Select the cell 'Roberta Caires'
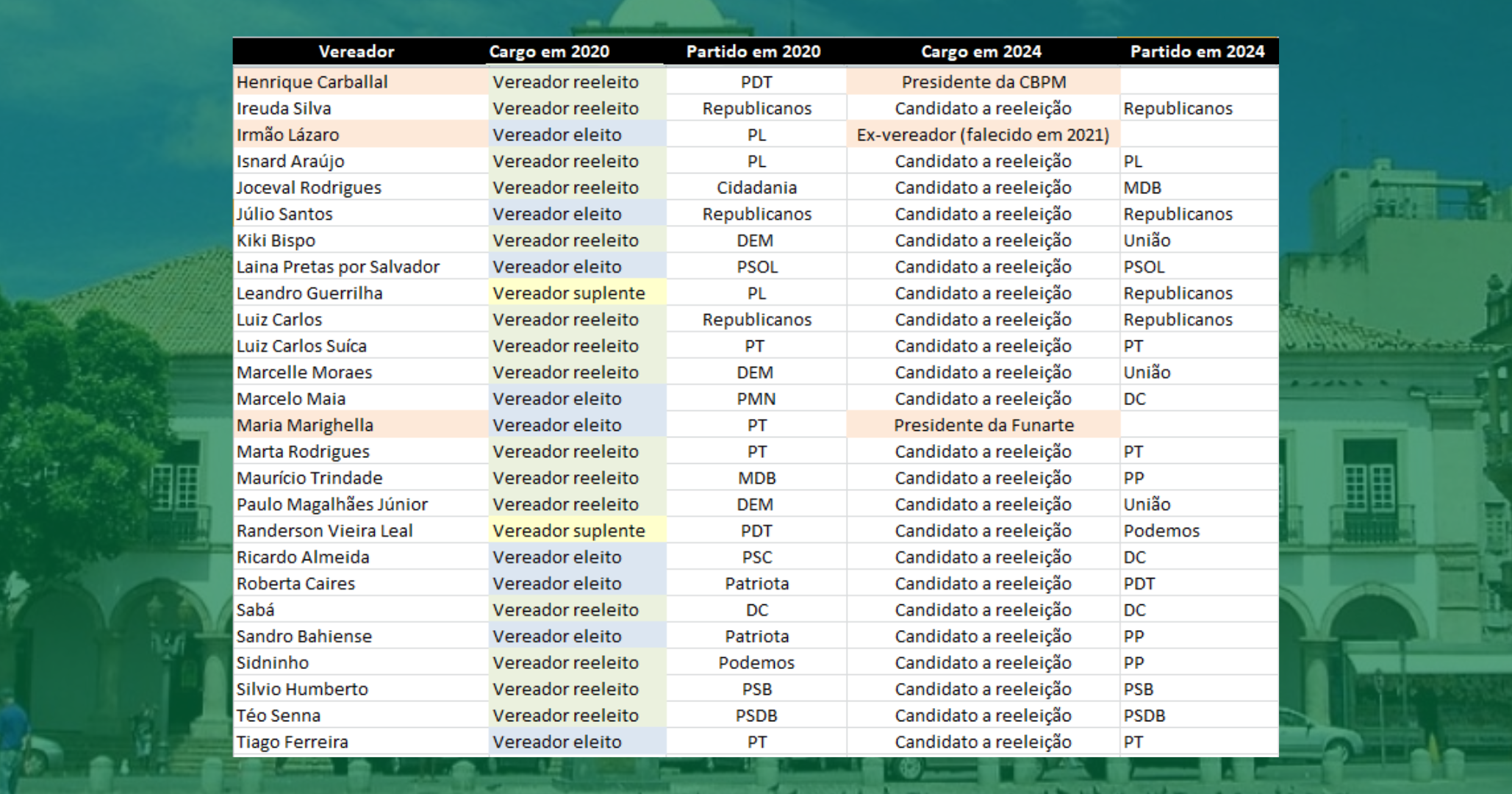Image resolution: width=1512 pixels, height=794 pixels. pos(360,584)
